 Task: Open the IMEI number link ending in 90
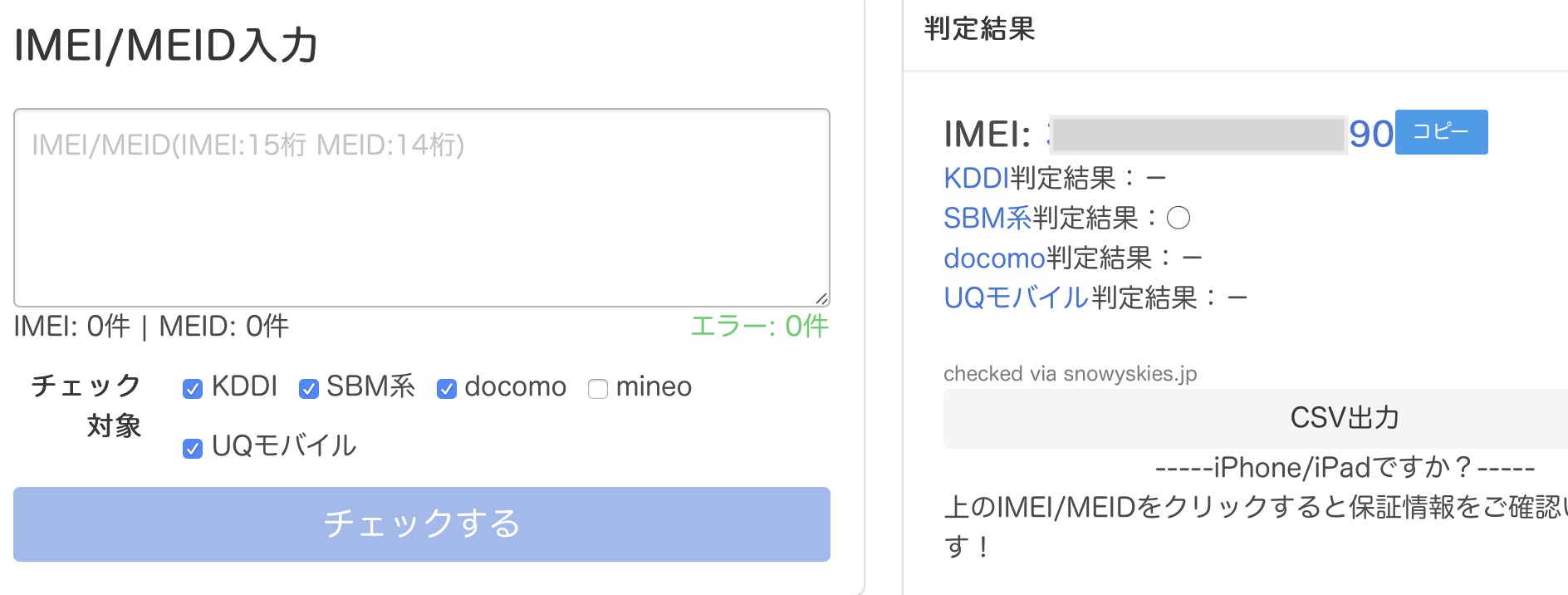[x=1370, y=134]
